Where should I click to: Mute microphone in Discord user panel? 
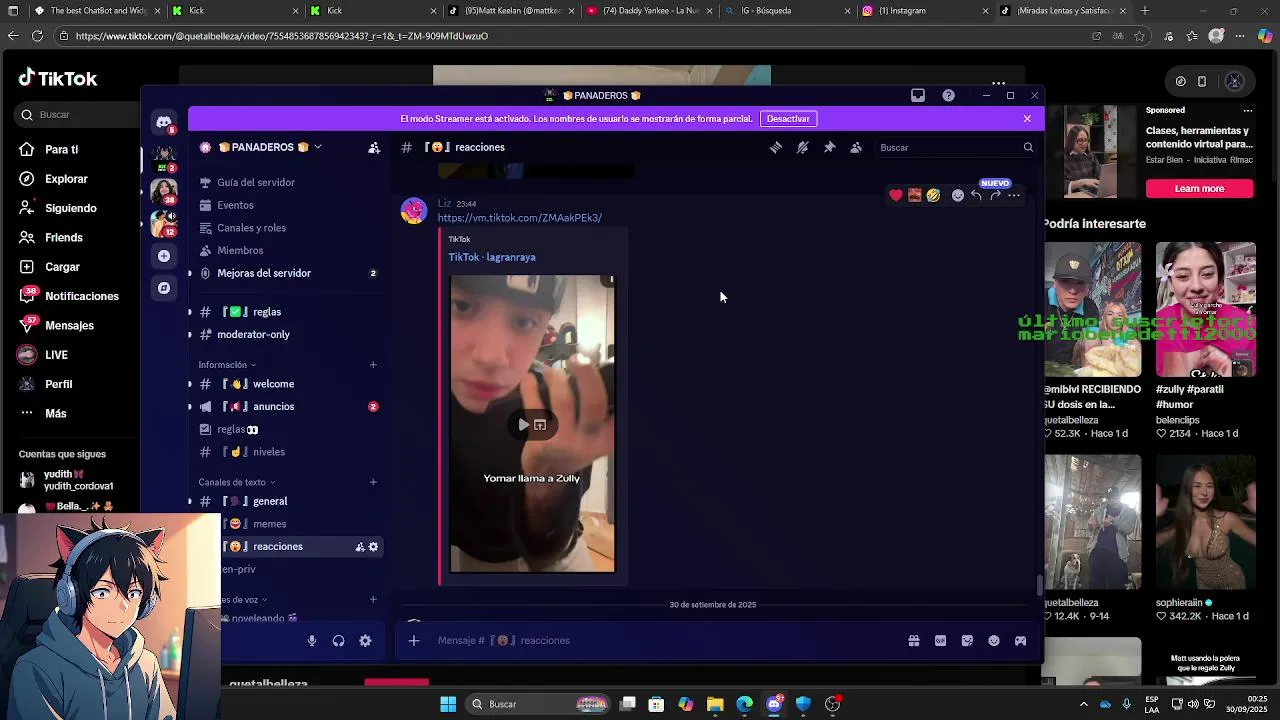click(312, 641)
